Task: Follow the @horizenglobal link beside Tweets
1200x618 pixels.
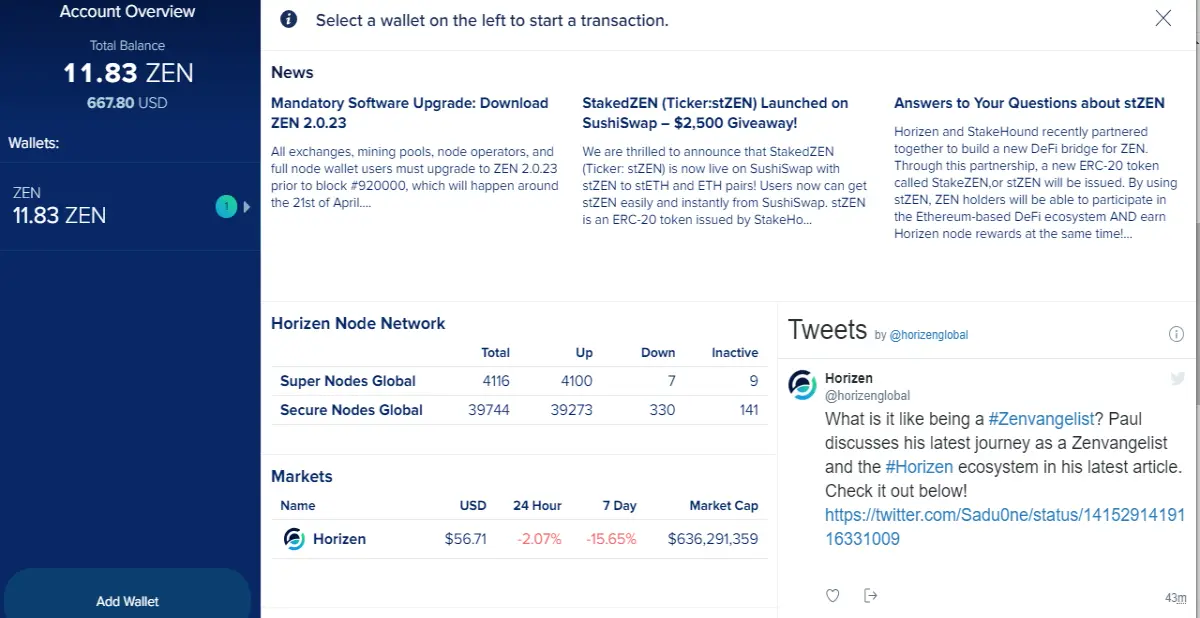Action: click(928, 335)
